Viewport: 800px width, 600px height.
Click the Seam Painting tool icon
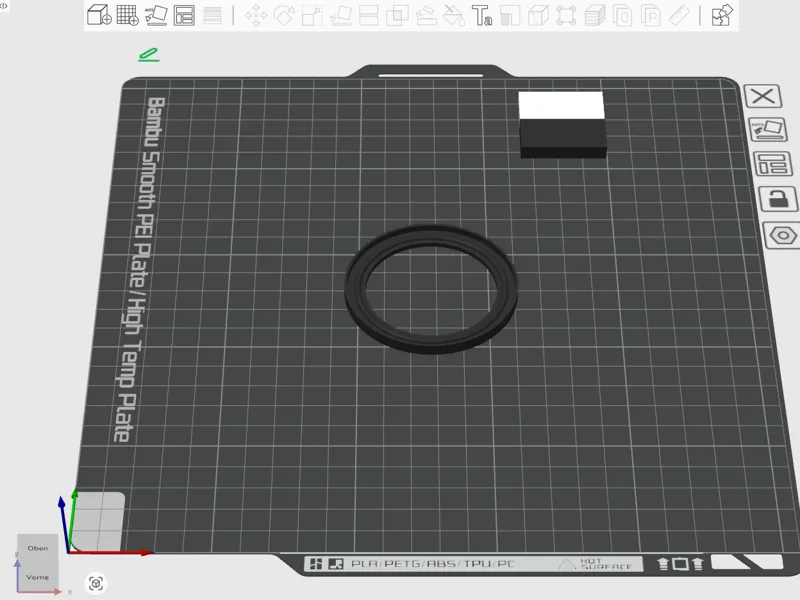(x=510, y=16)
